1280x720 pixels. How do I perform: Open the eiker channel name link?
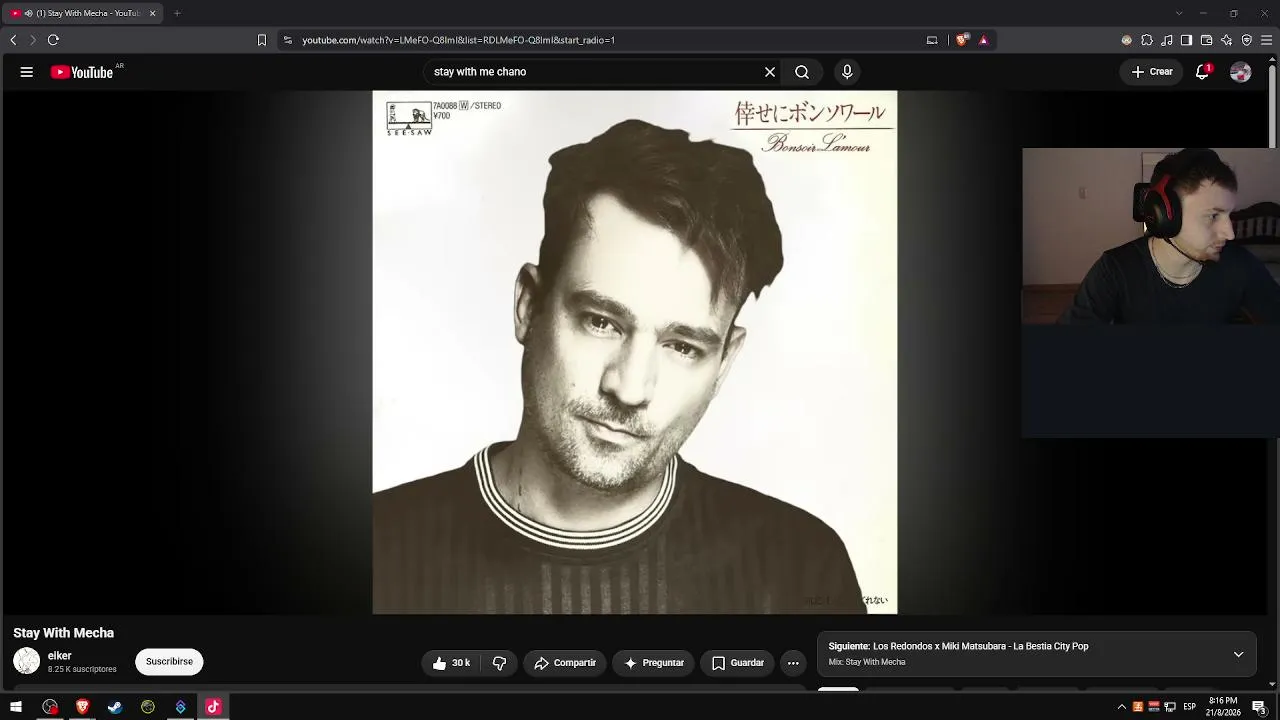(x=60, y=656)
